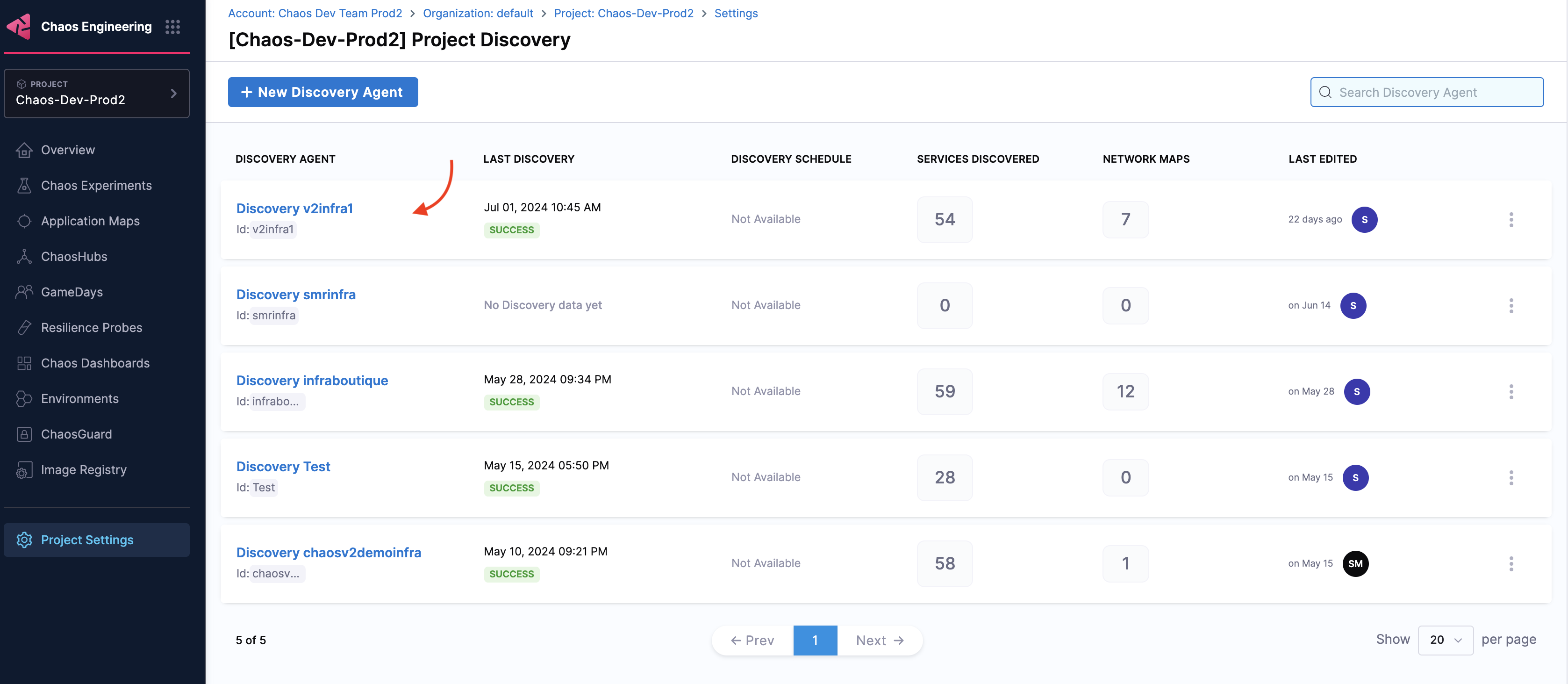1568x684 pixels.
Task: Go to GameDays from sidebar
Action: tap(71, 292)
